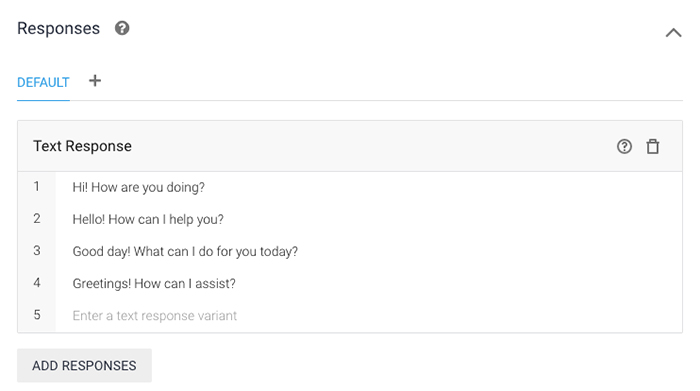Click row number 2 in the response list
The width and height of the screenshot is (700, 391).
coord(37,218)
